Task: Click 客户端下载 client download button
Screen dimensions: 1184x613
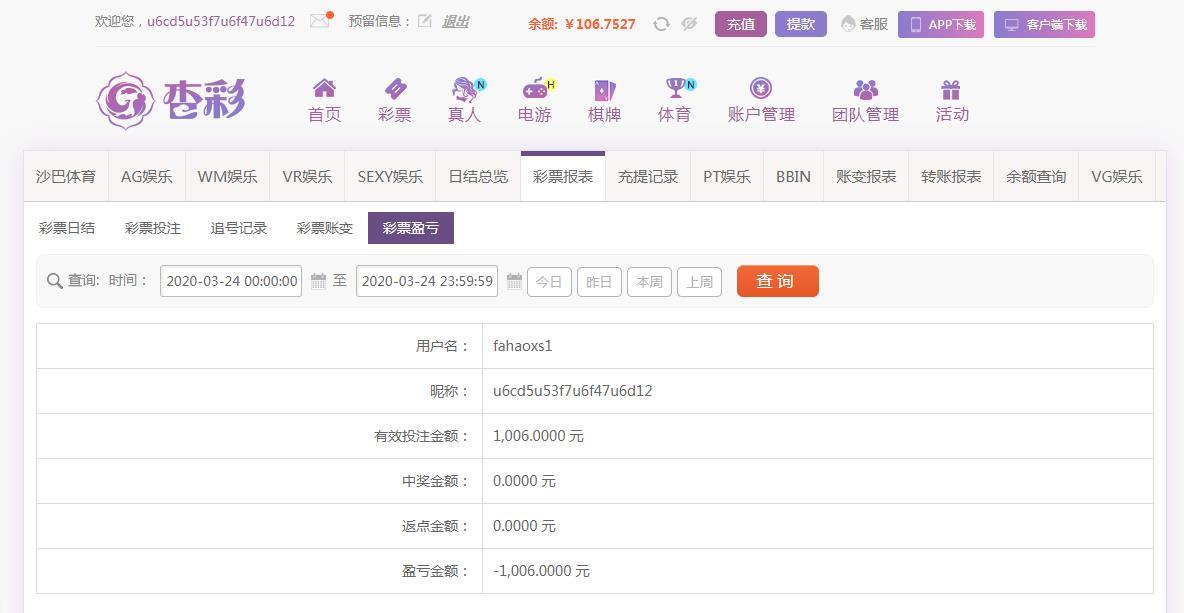Action: pyautogui.click(x=1044, y=24)
